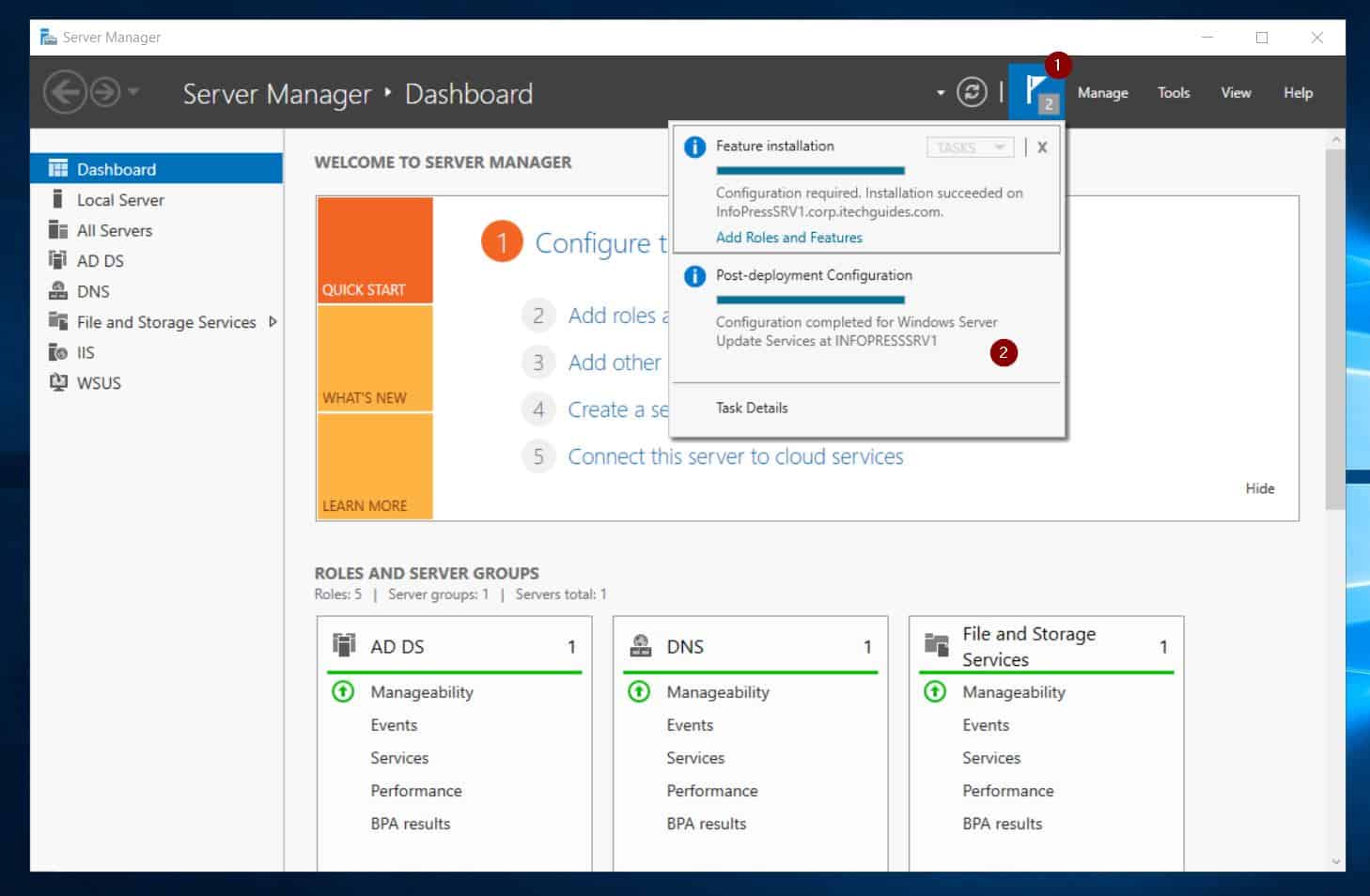Open the breadcrumb dropdown arrow beside Refresh

941,93
